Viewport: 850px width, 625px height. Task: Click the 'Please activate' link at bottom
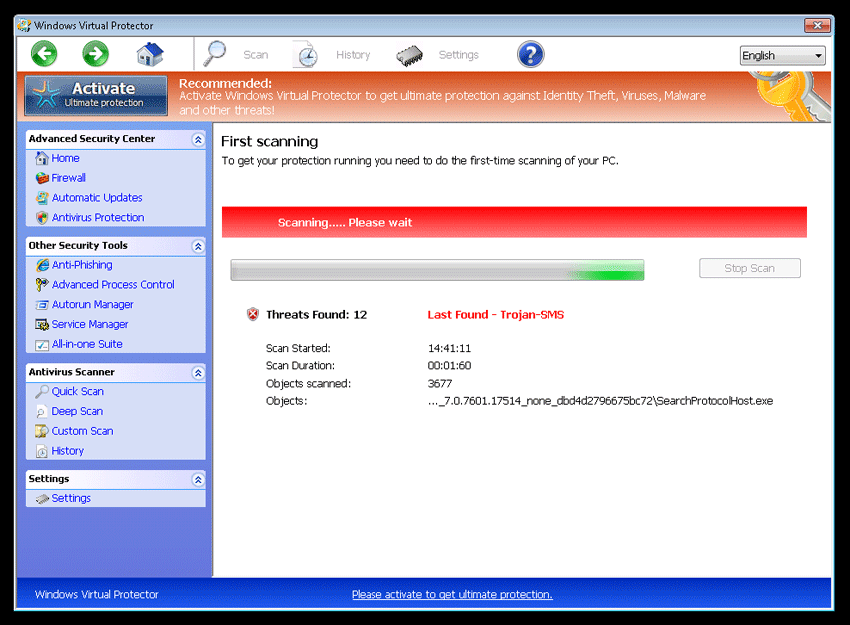click(x=452, y=594)
